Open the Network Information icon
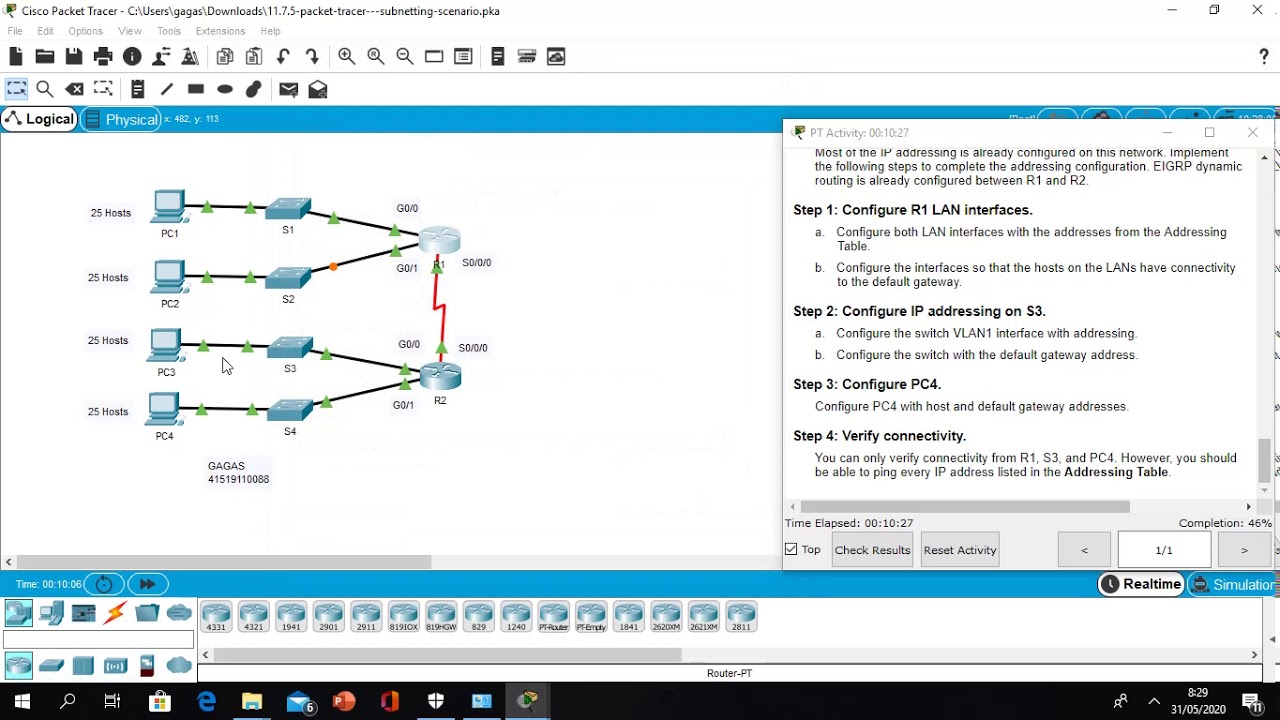 [x=132, y=57]
